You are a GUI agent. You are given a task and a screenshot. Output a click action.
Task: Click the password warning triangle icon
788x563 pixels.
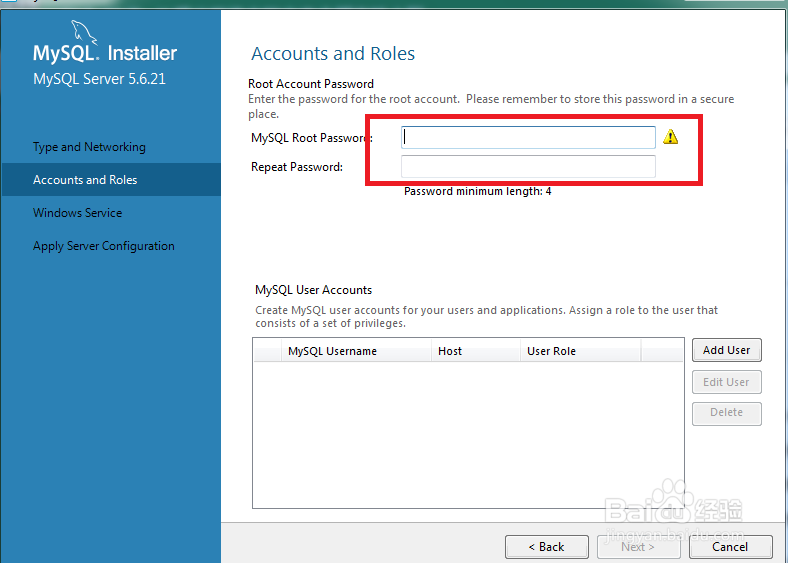pos(670,137)
